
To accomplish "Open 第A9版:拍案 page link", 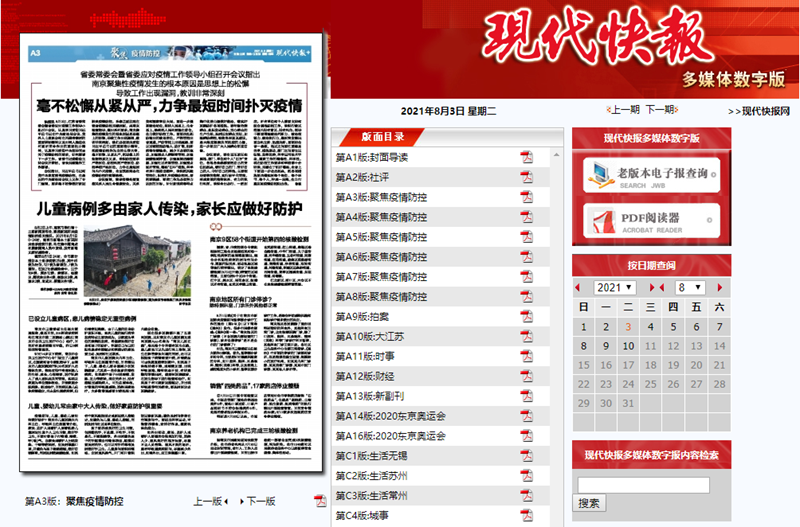I will [x=362, y=316].
